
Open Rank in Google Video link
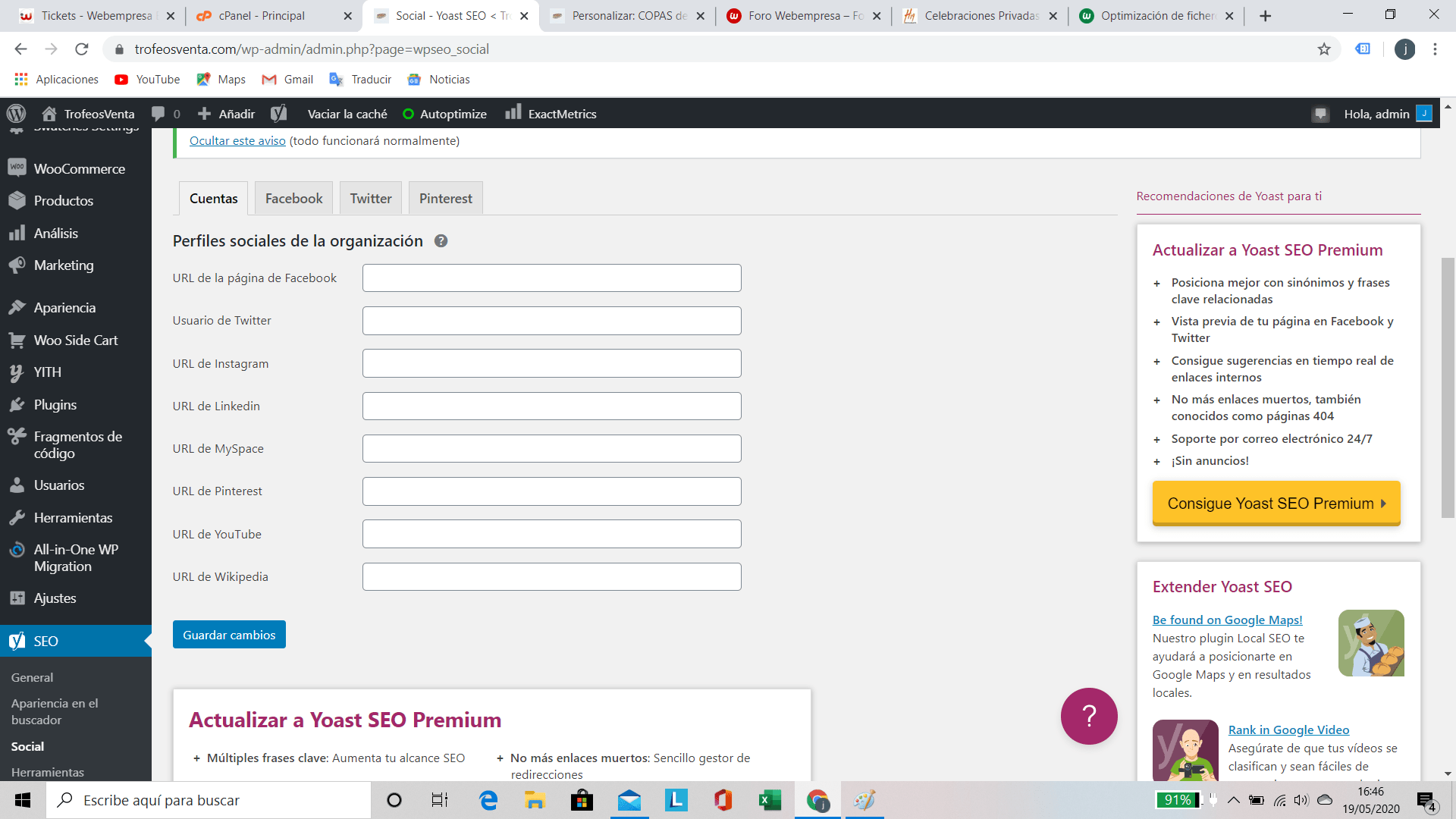pyautogui.click(x=1288, y=730)
